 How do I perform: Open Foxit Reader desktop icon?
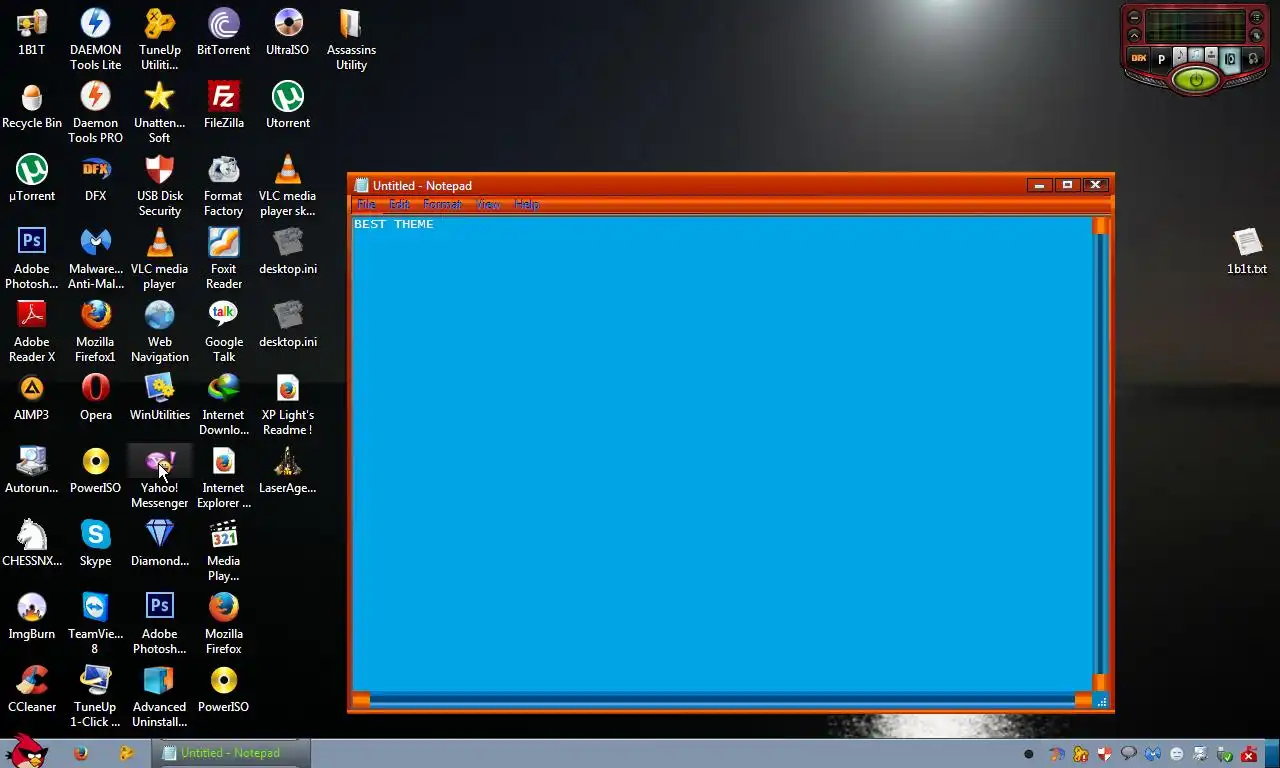point(224,258)
